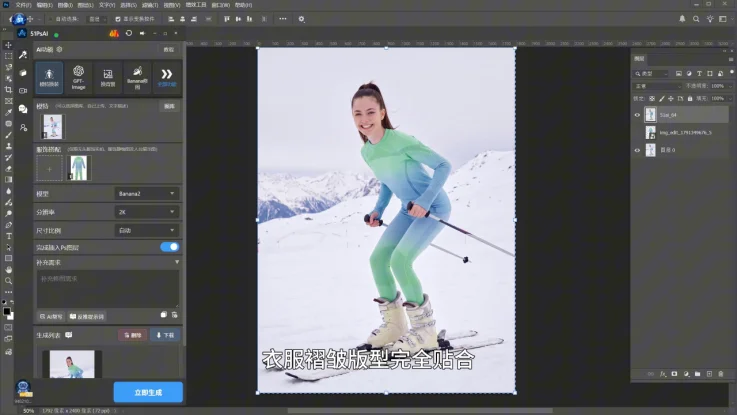Open the Edit menu

point(45,5)
